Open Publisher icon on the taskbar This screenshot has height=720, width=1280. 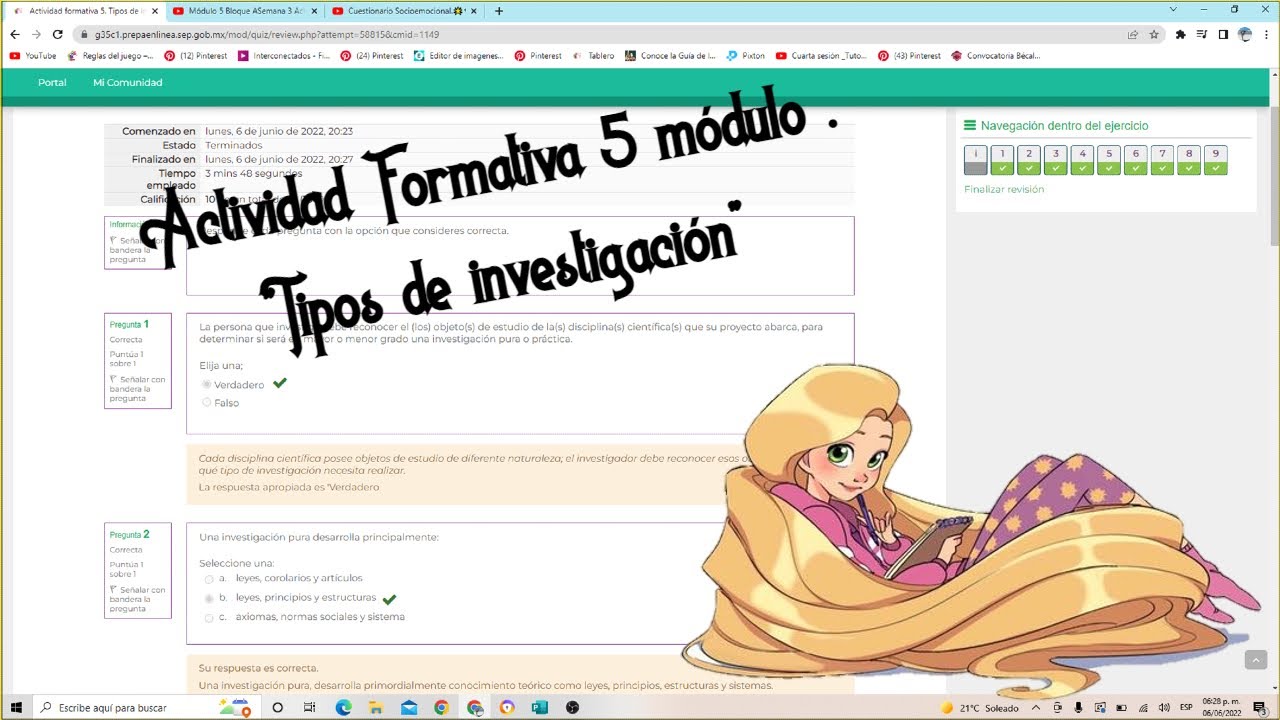540,707
